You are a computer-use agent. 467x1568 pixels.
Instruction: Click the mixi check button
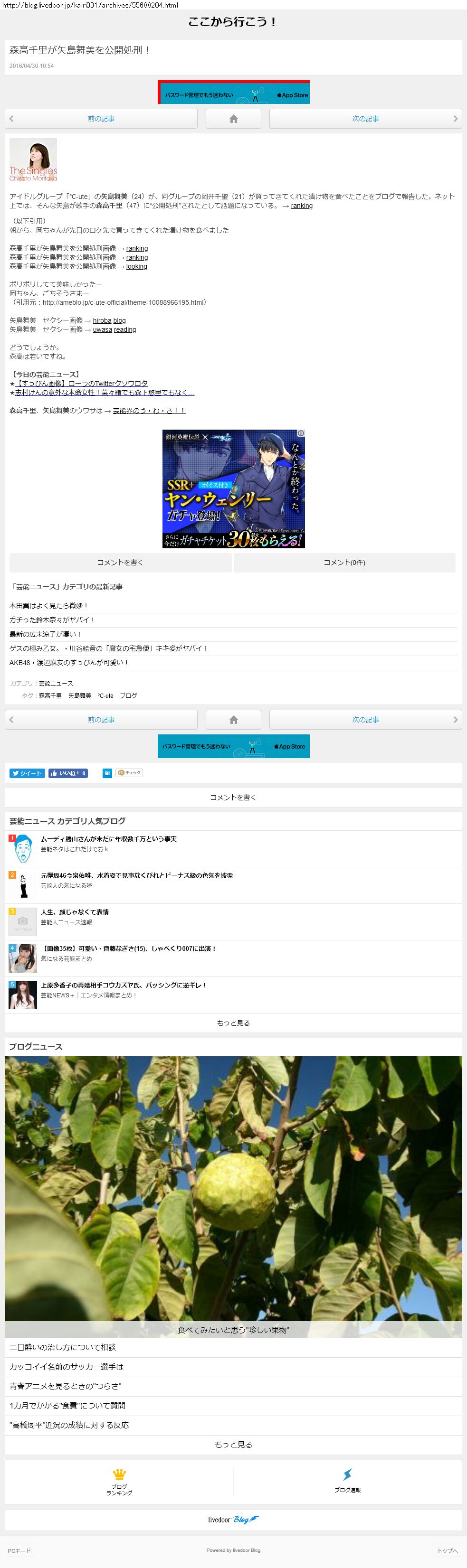(x=129, y=773)
